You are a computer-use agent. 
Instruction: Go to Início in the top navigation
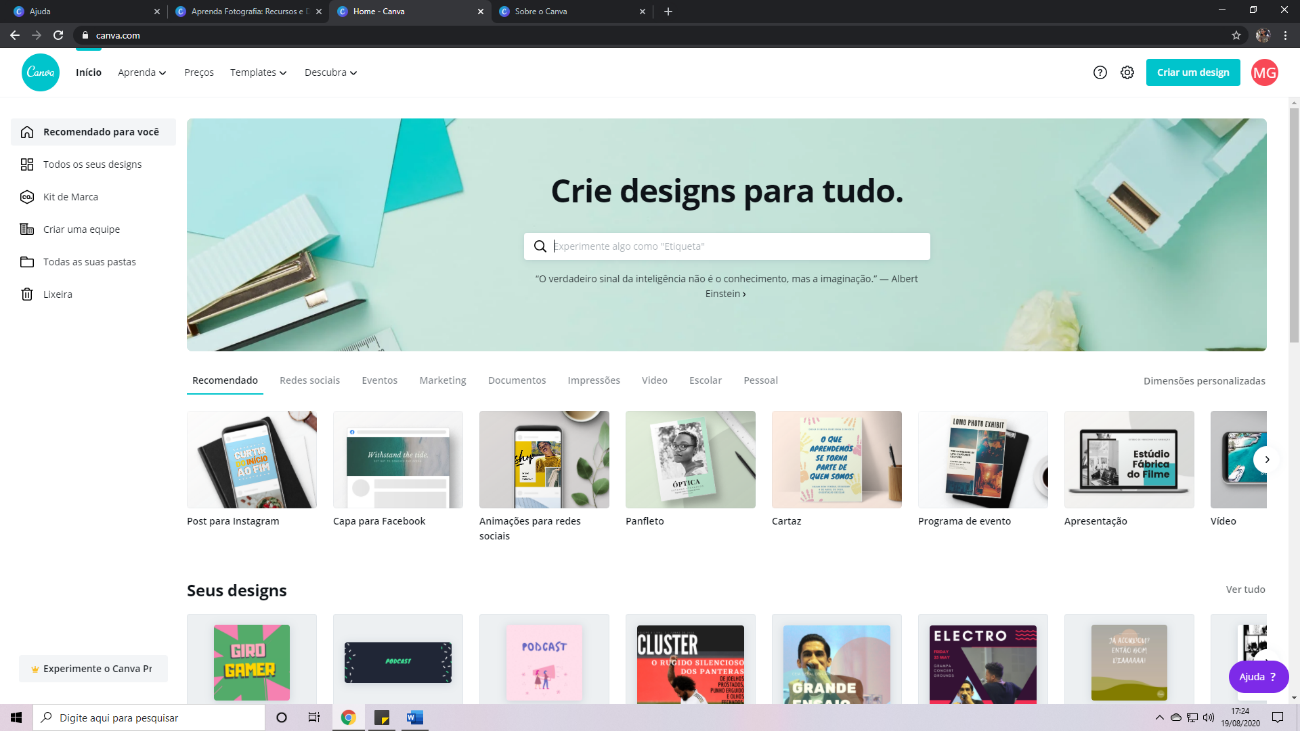89,72
